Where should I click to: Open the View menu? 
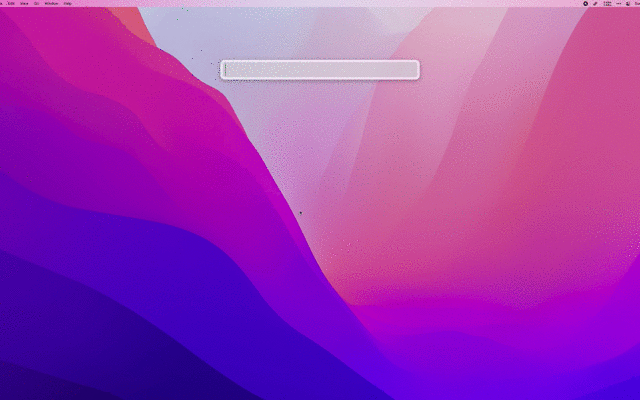click(x=23, y=3)
